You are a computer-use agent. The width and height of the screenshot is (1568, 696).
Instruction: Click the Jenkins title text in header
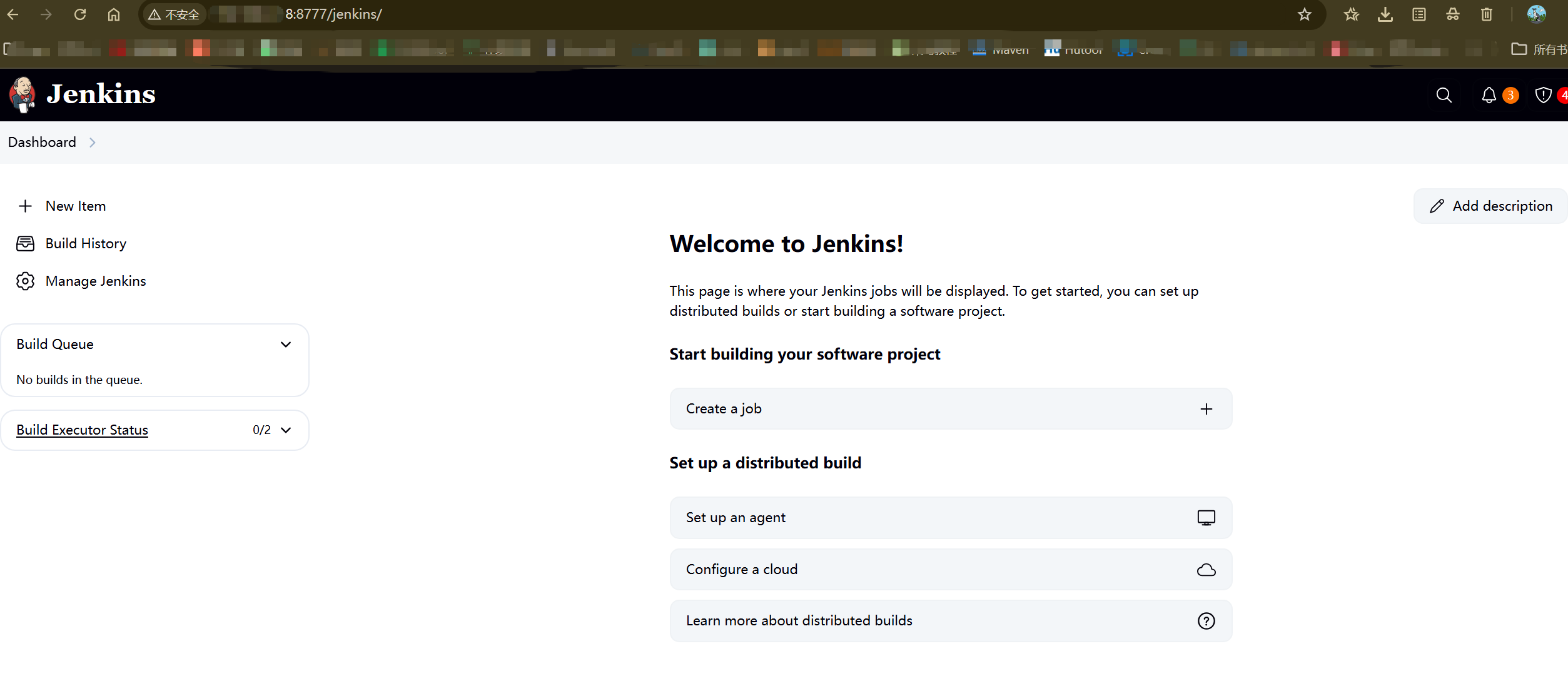click(101, 94)
